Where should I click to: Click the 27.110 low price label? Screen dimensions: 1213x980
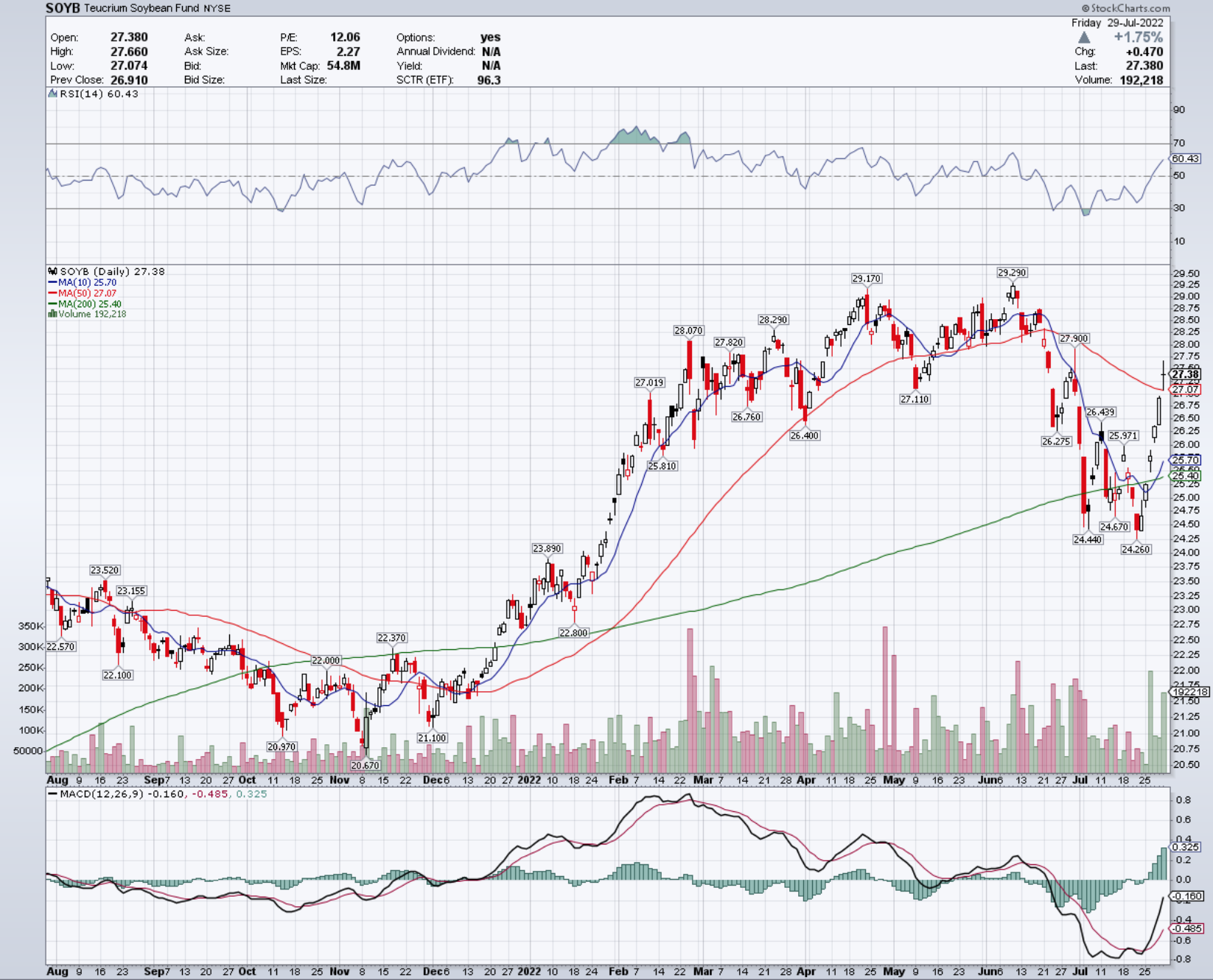tap(915, 399)
